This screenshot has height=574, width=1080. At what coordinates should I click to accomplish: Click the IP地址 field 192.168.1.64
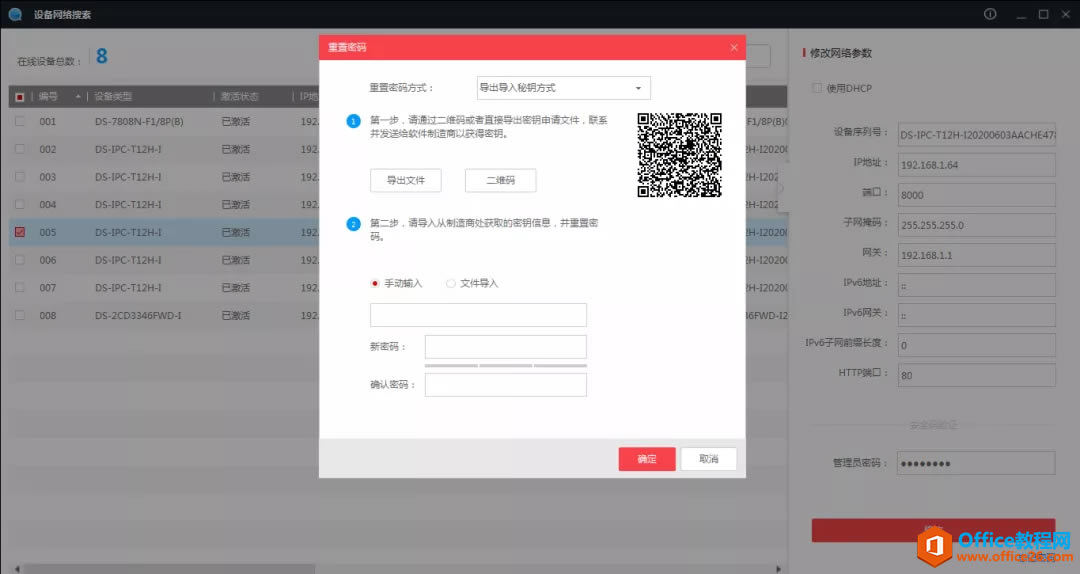point(976,165)
